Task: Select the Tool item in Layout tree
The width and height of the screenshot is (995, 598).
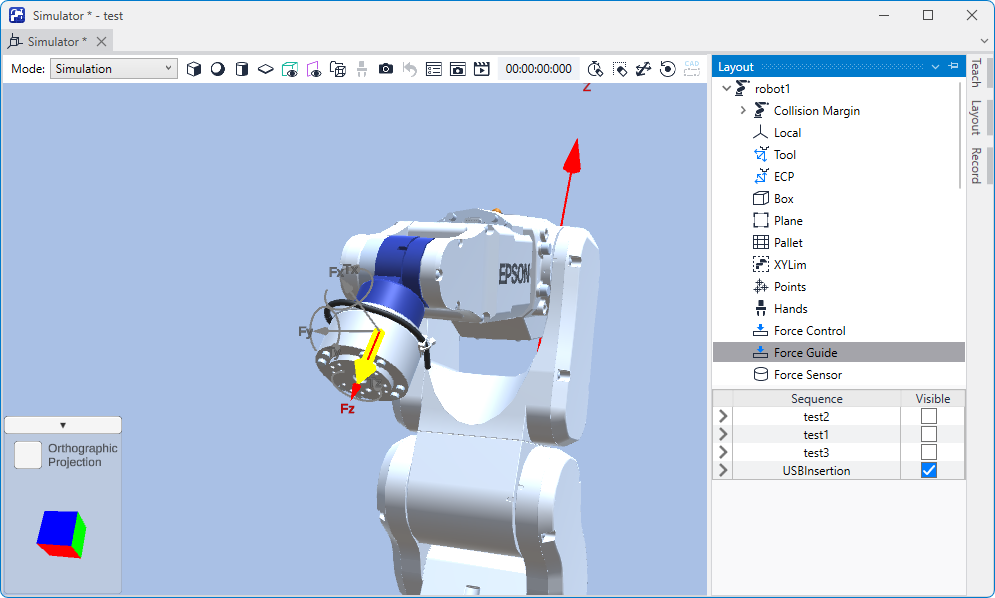Action: 784,155
